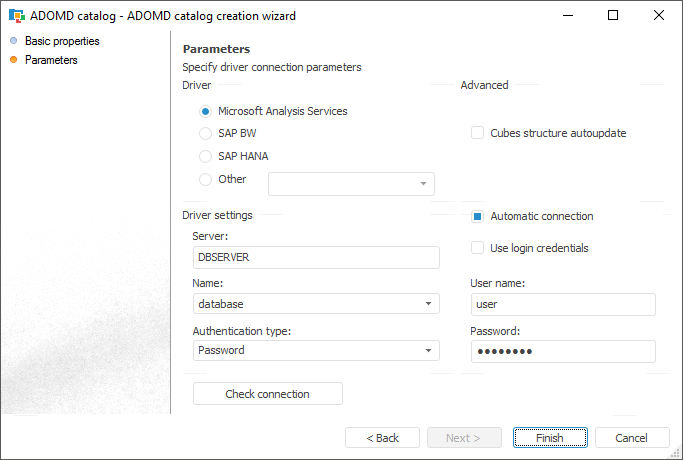Select Microsoft Analysis Services driver
684x460 pixels.
tap(206, 112)
